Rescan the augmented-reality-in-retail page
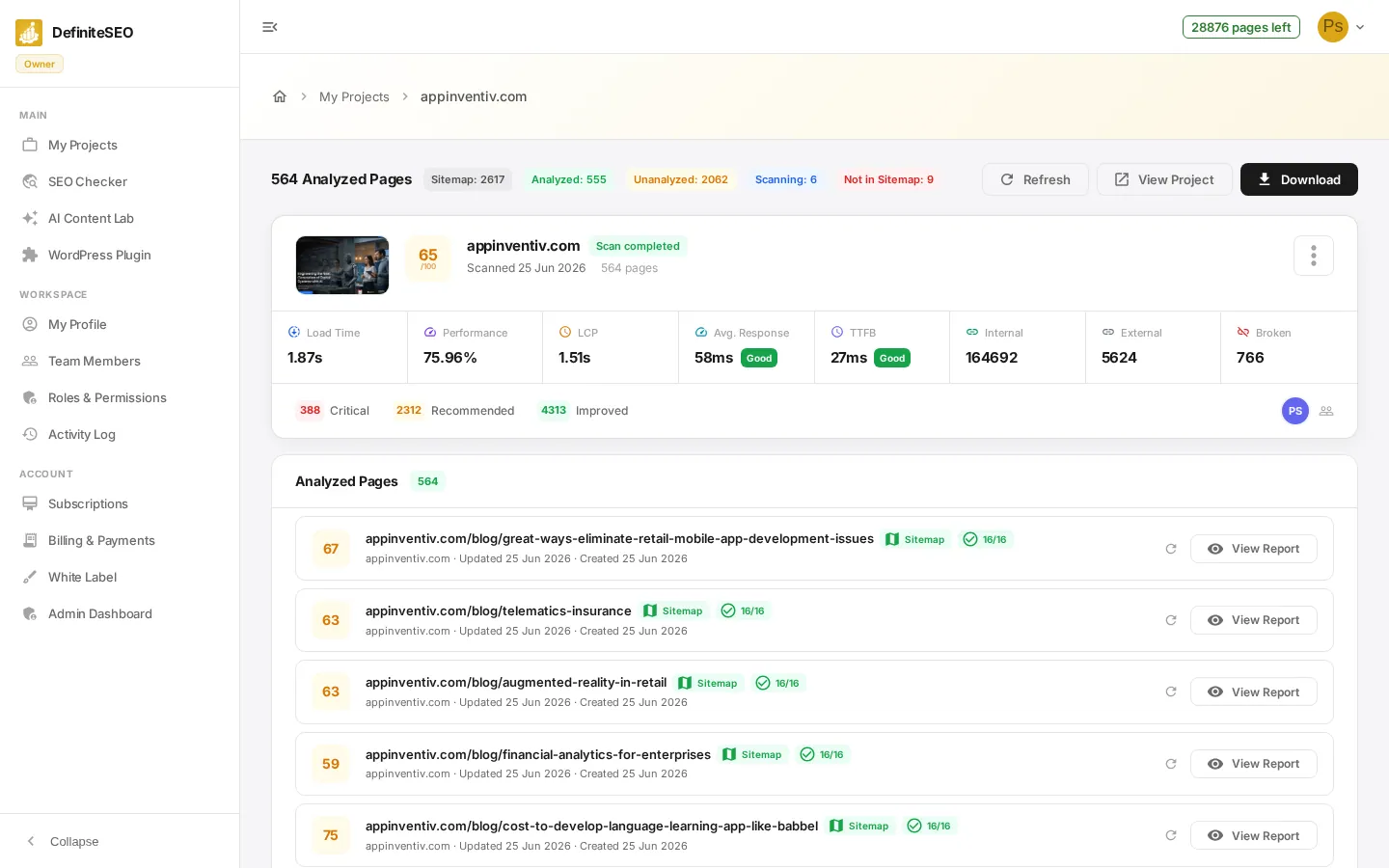Screen dimensions: 1389x868 point(1170,692)
